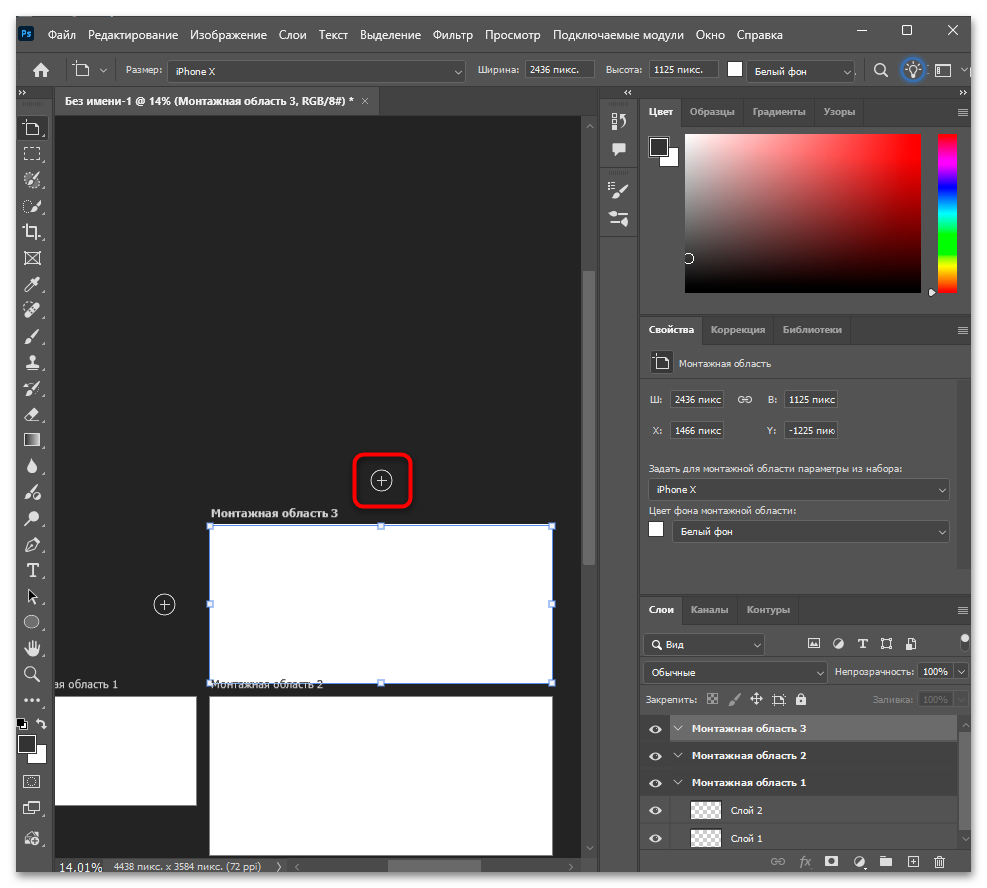The image size is (987, 888).
Task: Click the Pen tool icon
Action: [32, 544]
